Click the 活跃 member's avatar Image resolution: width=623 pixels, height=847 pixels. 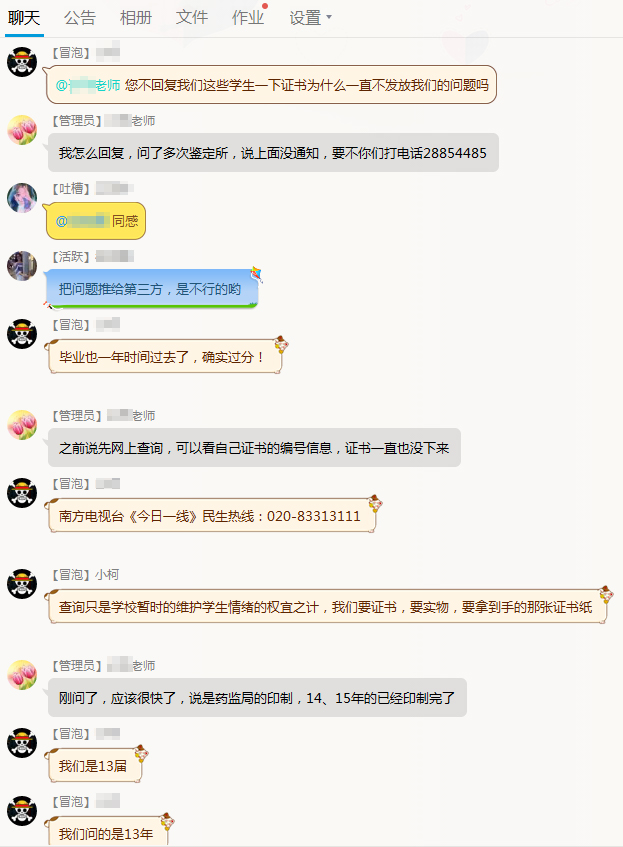tap(22, 266)
